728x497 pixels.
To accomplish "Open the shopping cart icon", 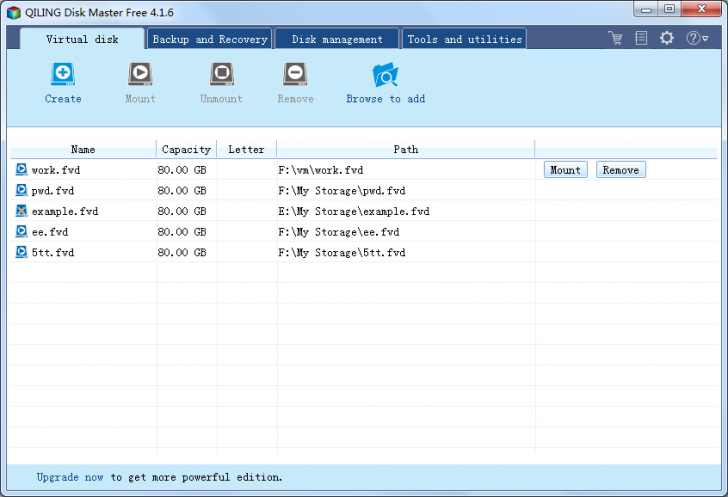I will [616, 38].
